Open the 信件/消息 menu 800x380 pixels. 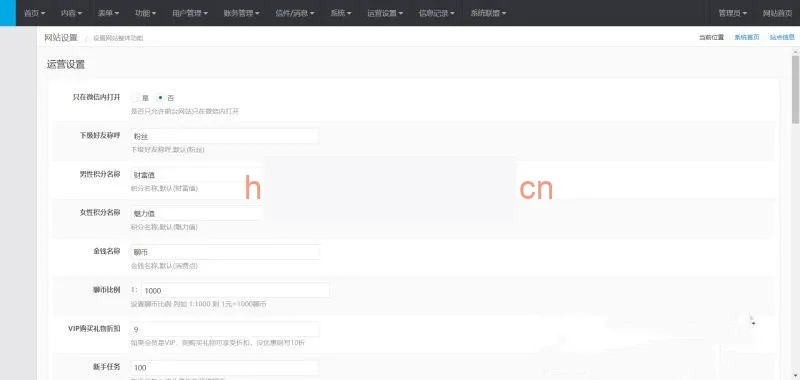(x=295, y=13)
